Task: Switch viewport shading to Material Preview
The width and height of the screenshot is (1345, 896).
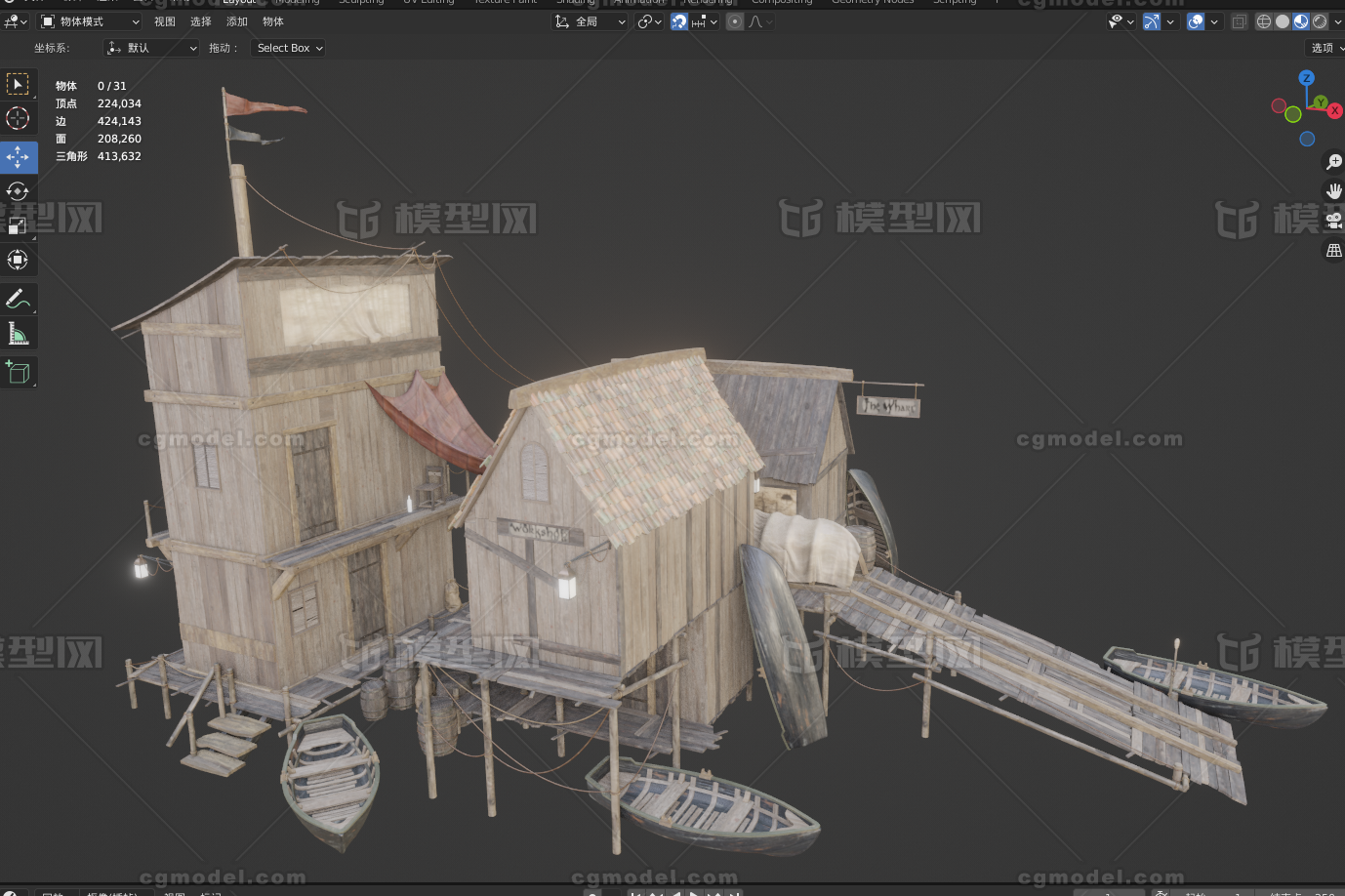Action: (x=1301, y=21)
